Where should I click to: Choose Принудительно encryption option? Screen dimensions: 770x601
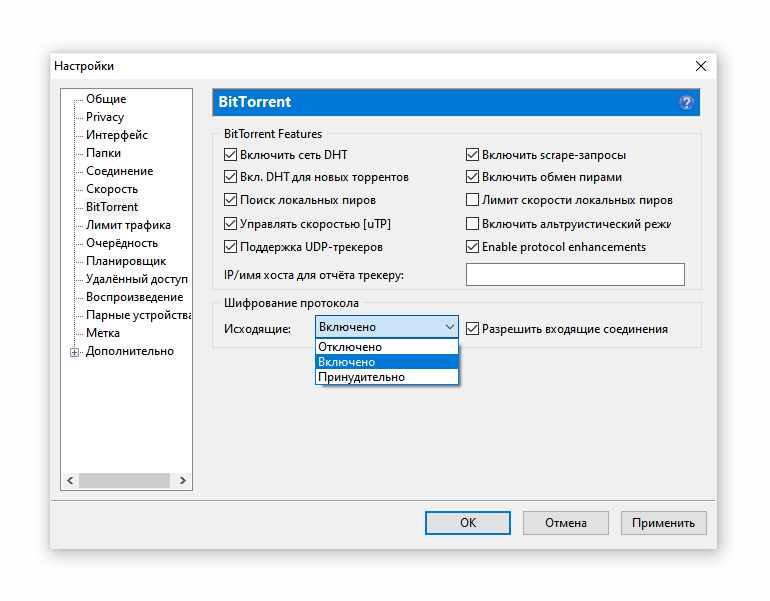[x=386, y=377]
